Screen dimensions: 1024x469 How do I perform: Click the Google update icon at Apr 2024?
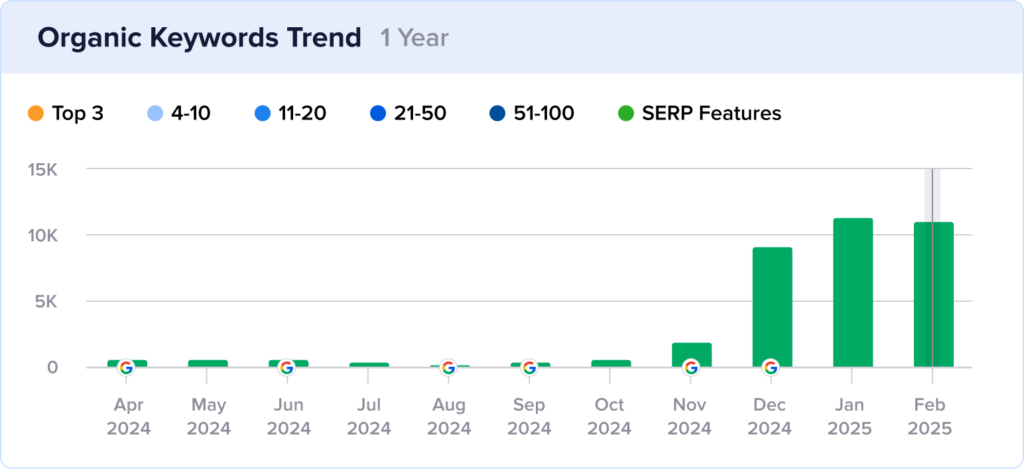(x=127, y=368)
